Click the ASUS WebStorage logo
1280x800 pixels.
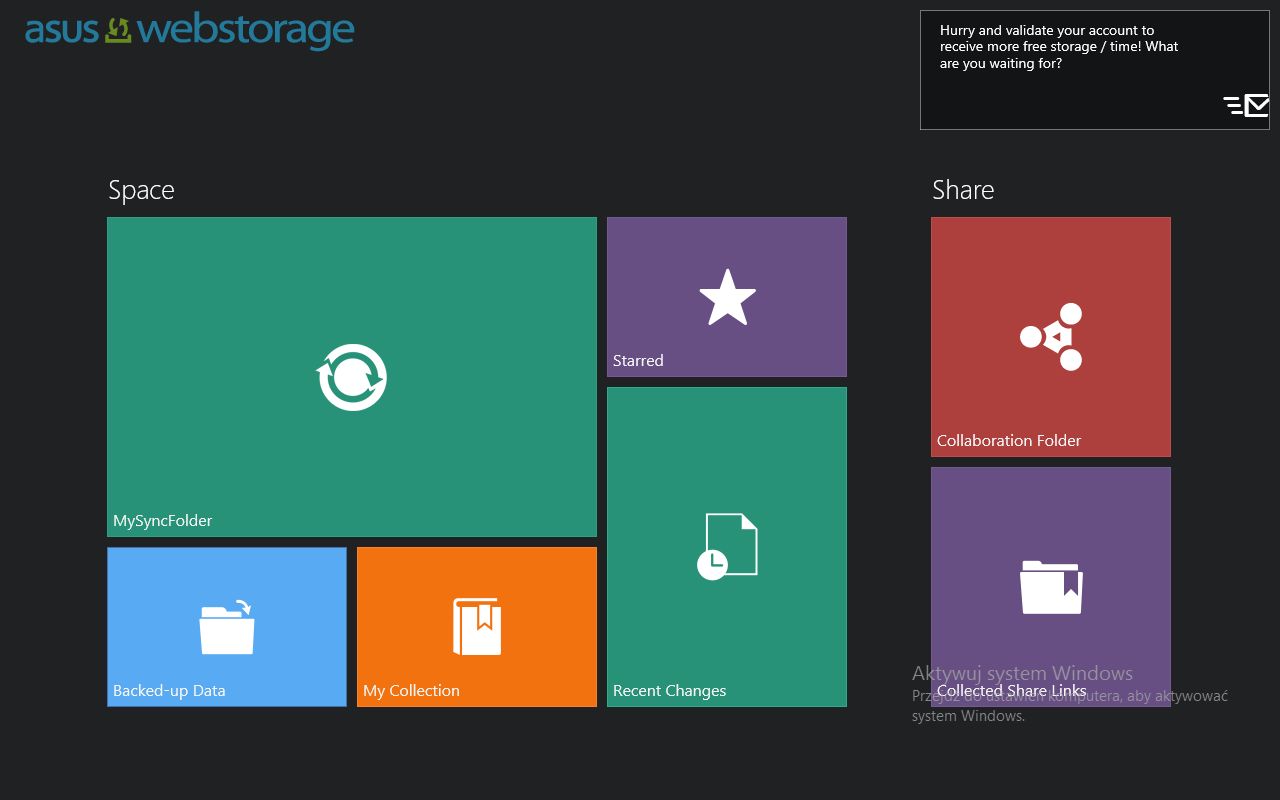click(x=190, y=30)
